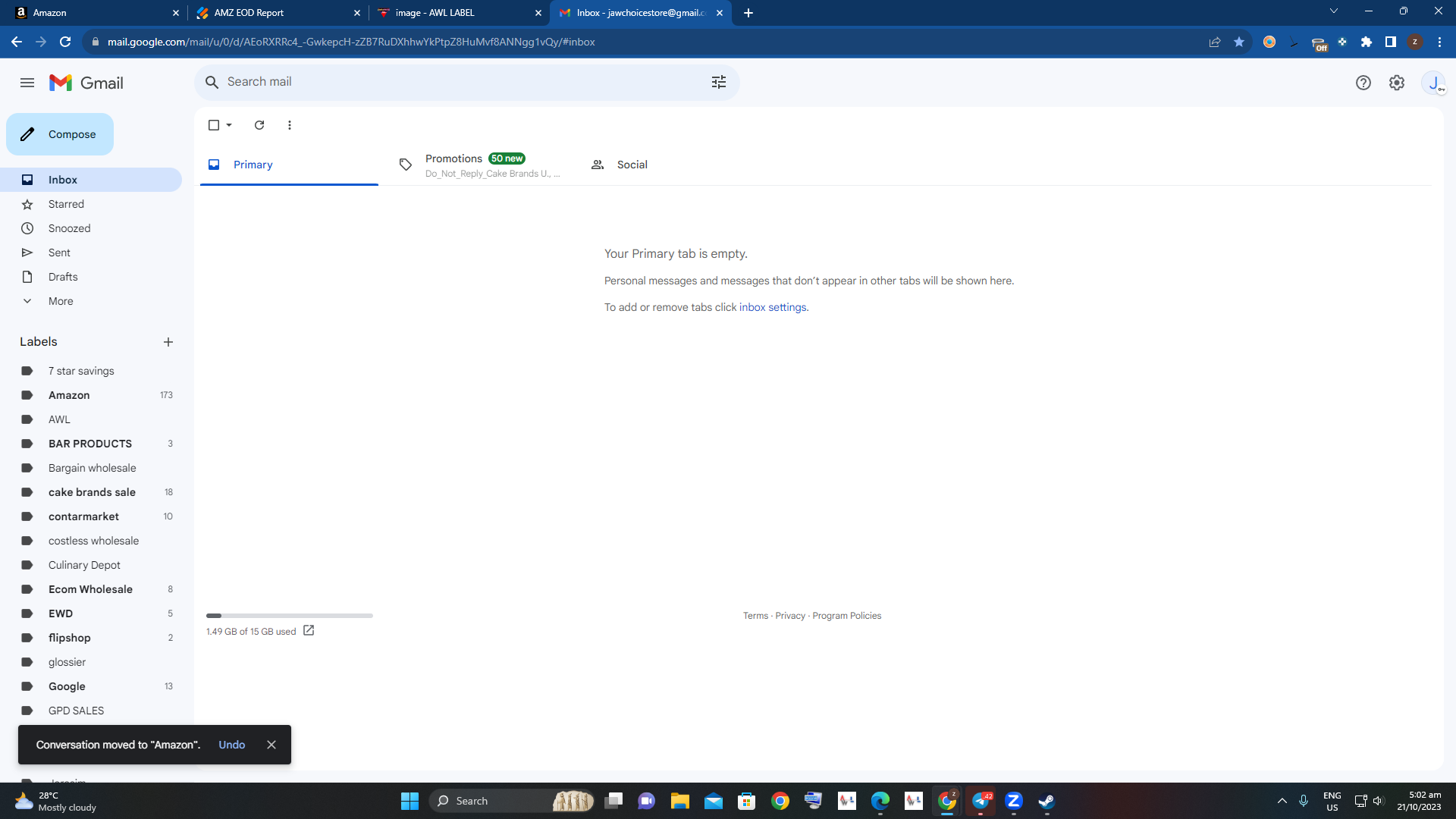Viewport: 1456px width, 819px height.
Task: Create a new label with plus icon
Action: point(168,342)
